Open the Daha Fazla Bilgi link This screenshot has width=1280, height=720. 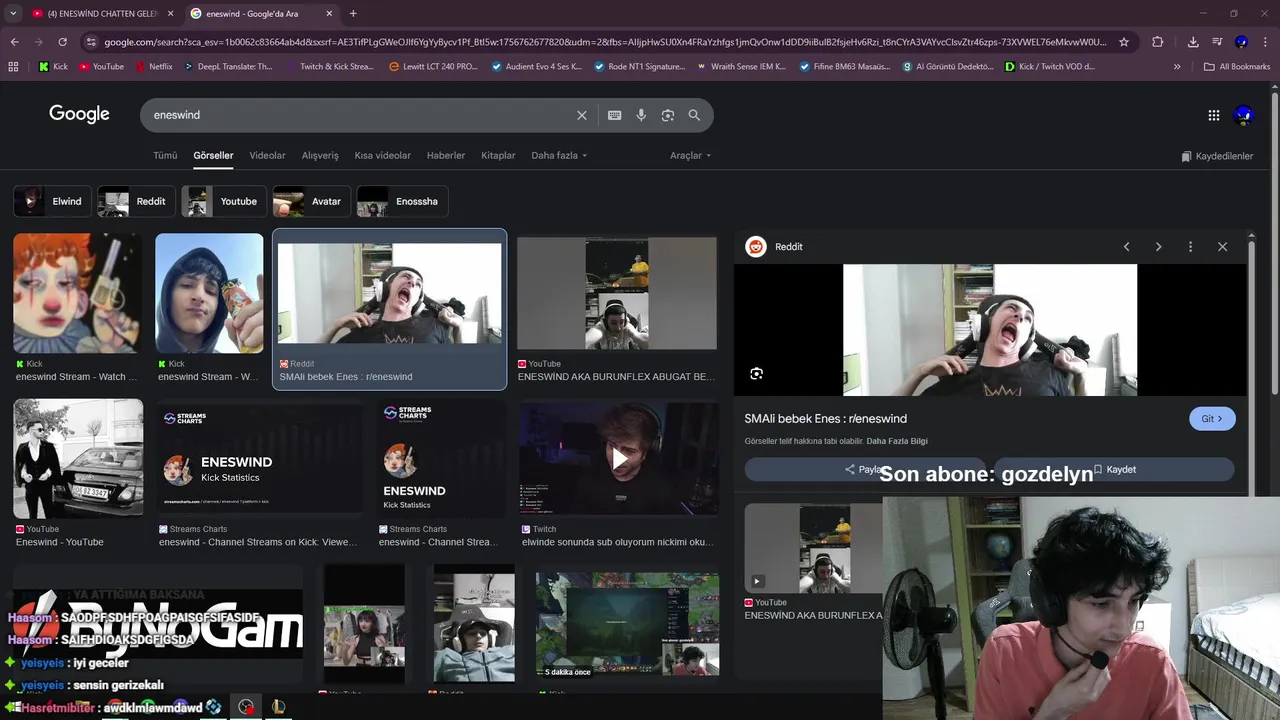(x=897, y=441)
